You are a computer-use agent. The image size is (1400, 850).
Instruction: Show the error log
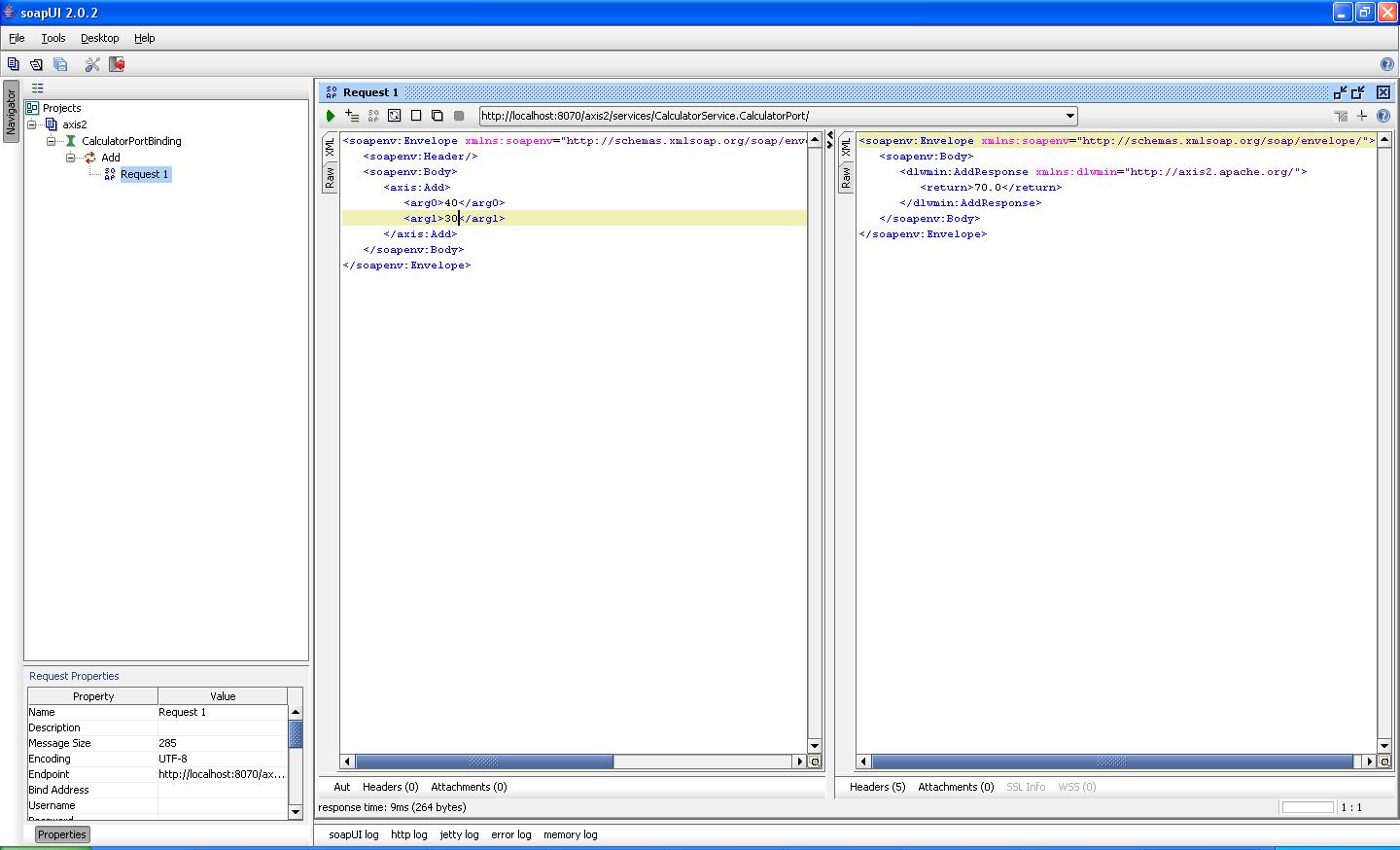coord(510,834)
